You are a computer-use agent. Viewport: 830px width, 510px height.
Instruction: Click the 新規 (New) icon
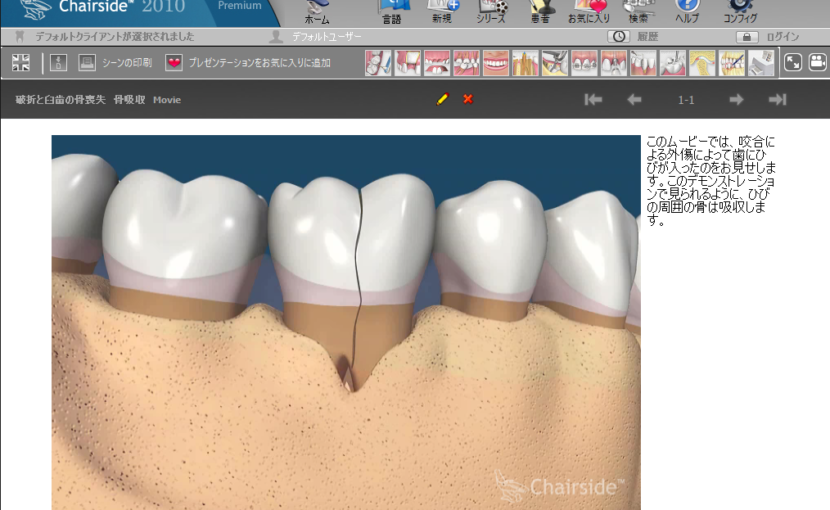click(442, 11)
